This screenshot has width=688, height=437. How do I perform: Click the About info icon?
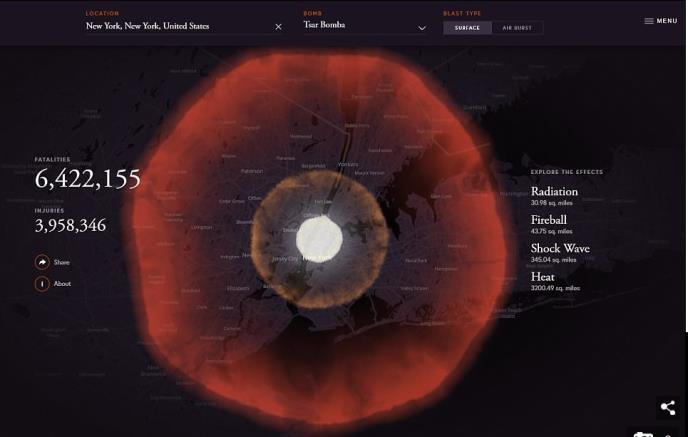[42, 284]
